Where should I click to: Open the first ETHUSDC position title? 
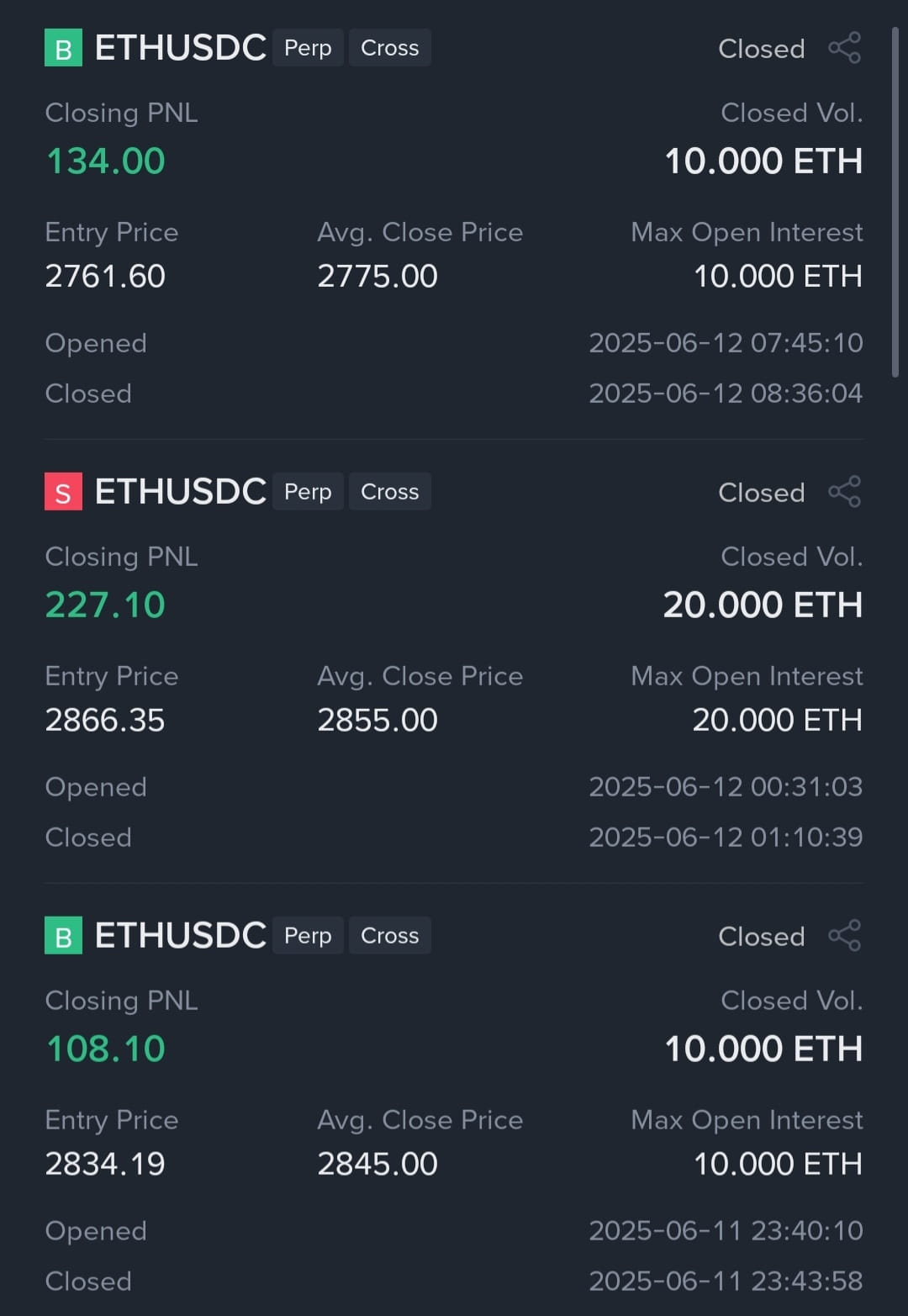pyautogui.click(x=181, y=48)
